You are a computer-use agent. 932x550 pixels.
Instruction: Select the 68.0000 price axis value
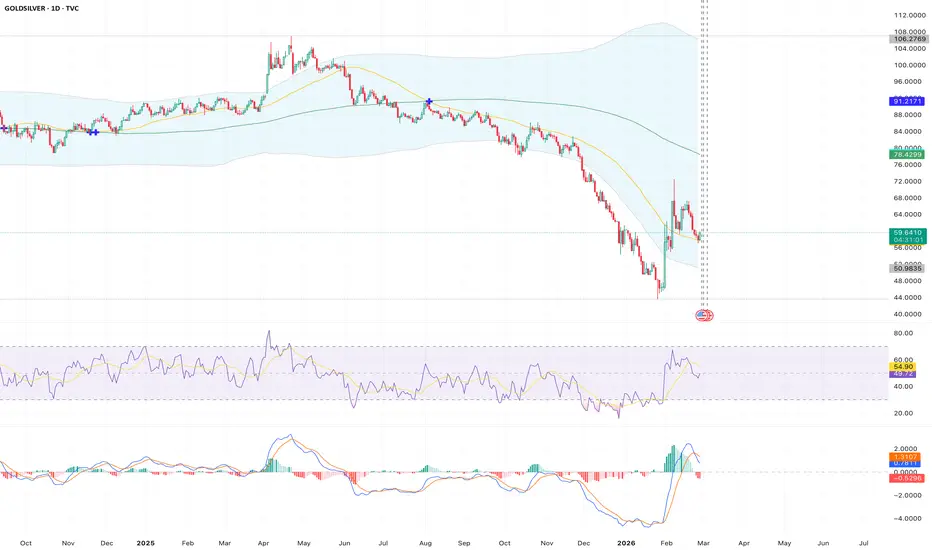pos(909,198)
